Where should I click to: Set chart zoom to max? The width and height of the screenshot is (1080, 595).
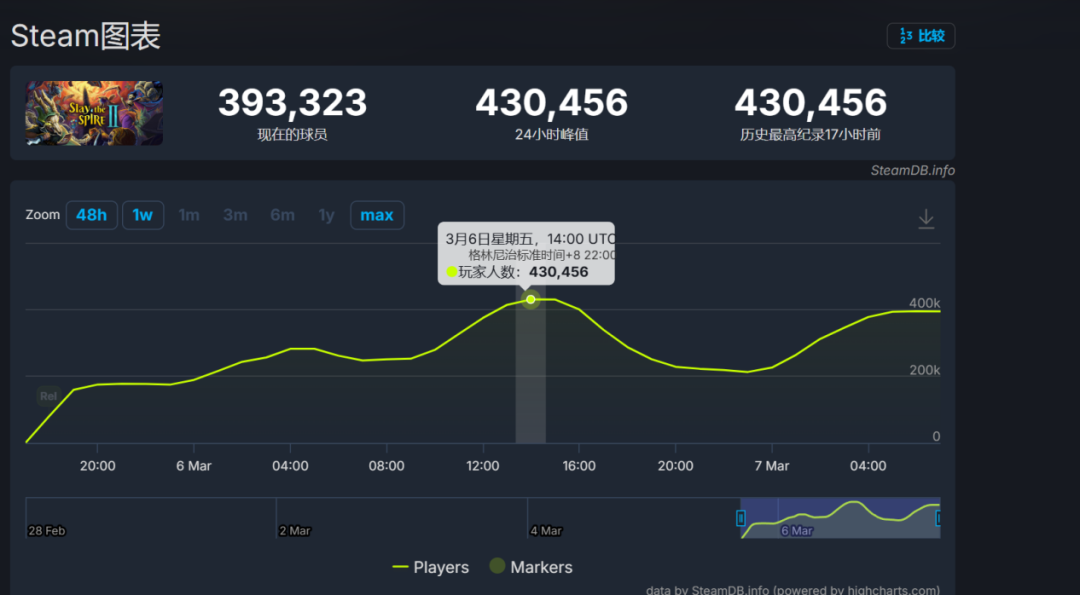(x=377, y=215)
